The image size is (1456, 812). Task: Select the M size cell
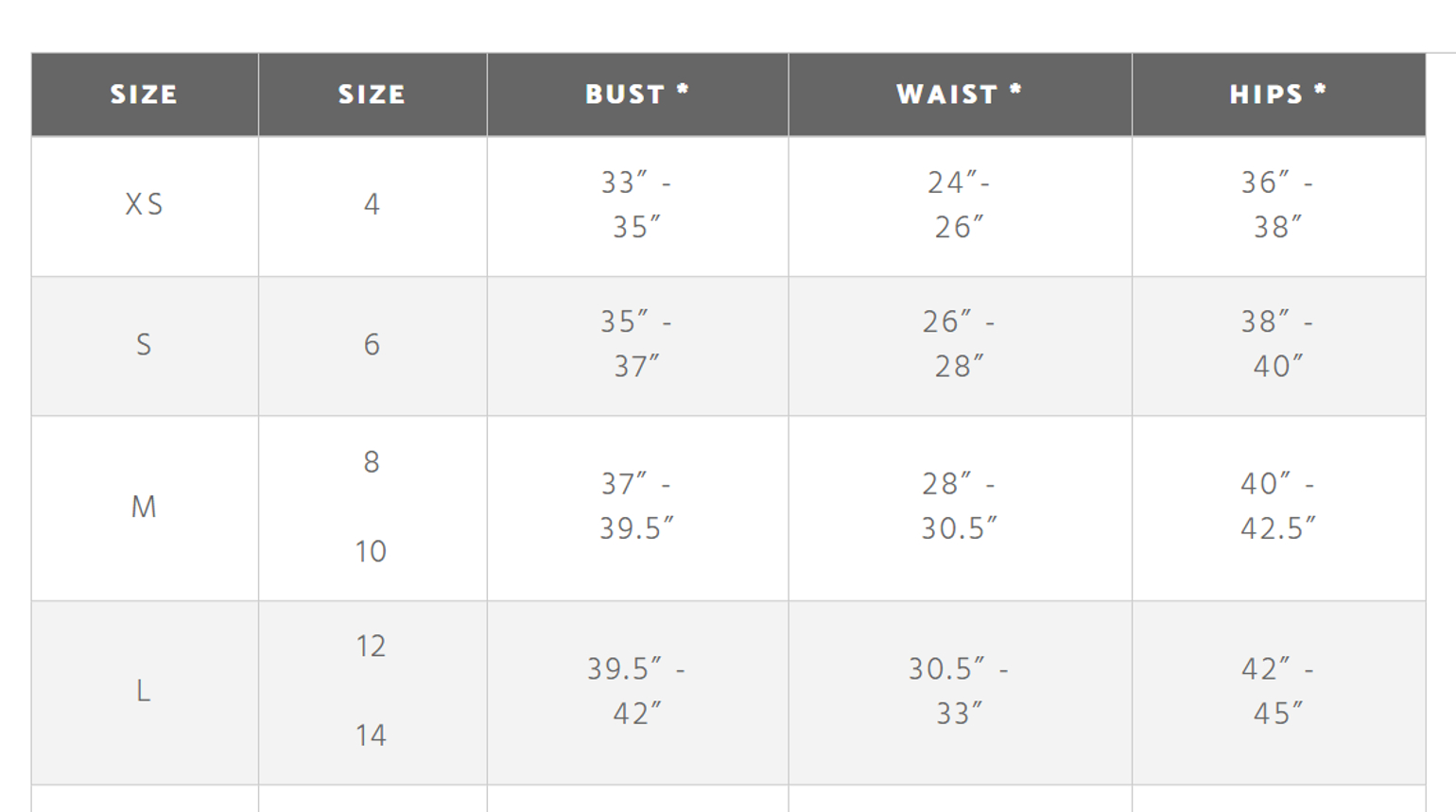tap(145, 509)
